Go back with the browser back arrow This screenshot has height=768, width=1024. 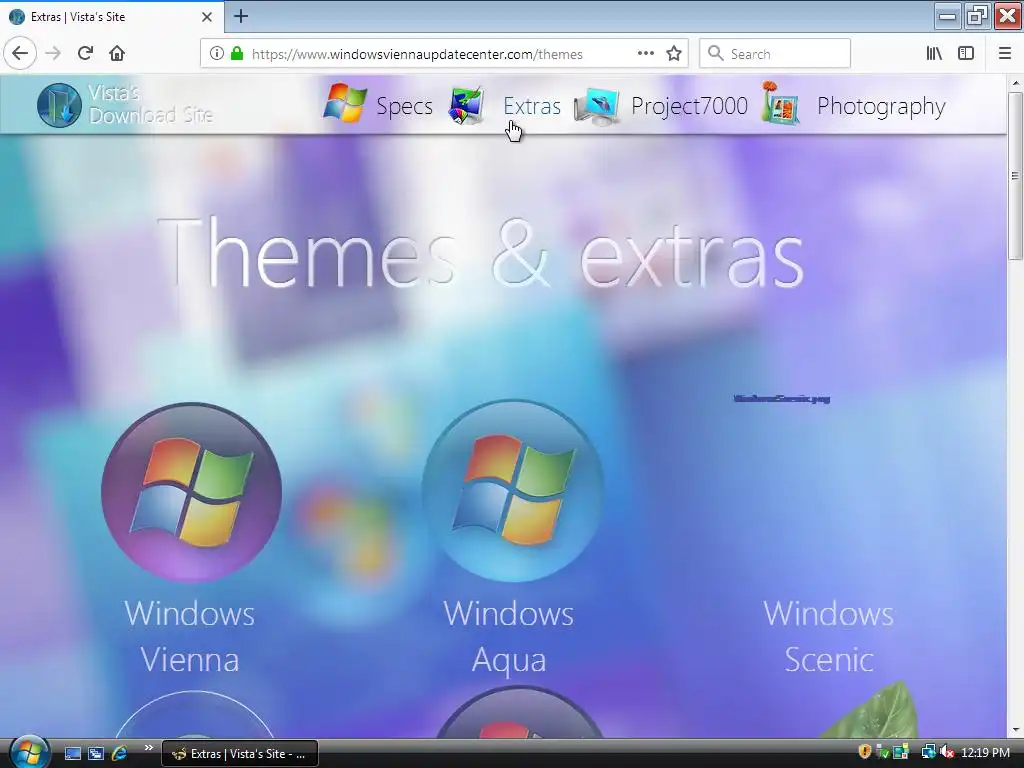coord(20,53)
